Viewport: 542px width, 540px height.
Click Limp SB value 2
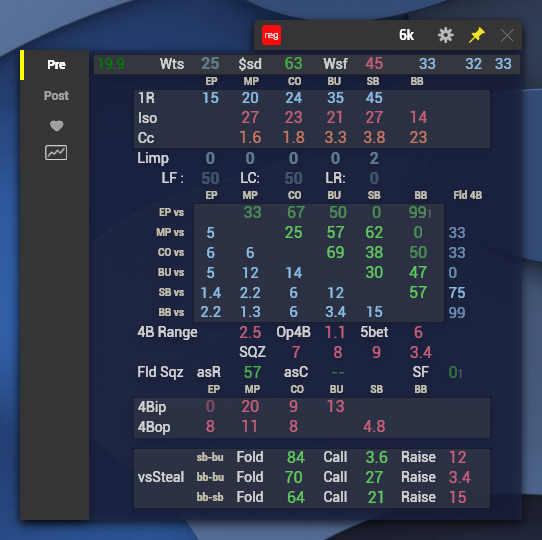tap(374, 158)
